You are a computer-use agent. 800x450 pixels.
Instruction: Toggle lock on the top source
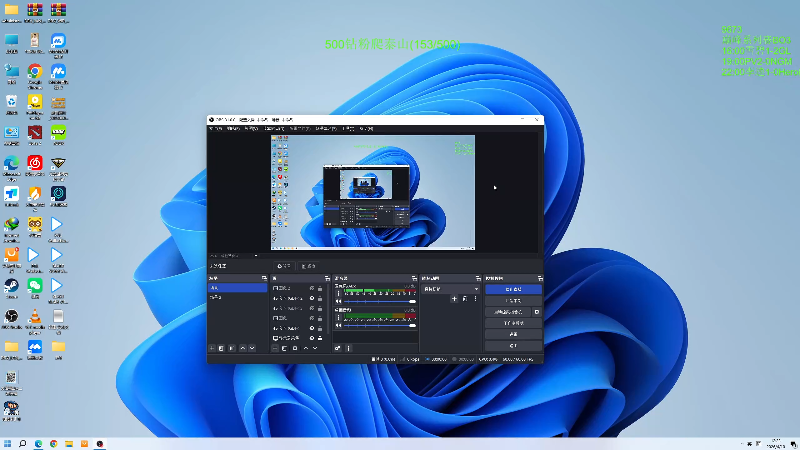[320, 288]
